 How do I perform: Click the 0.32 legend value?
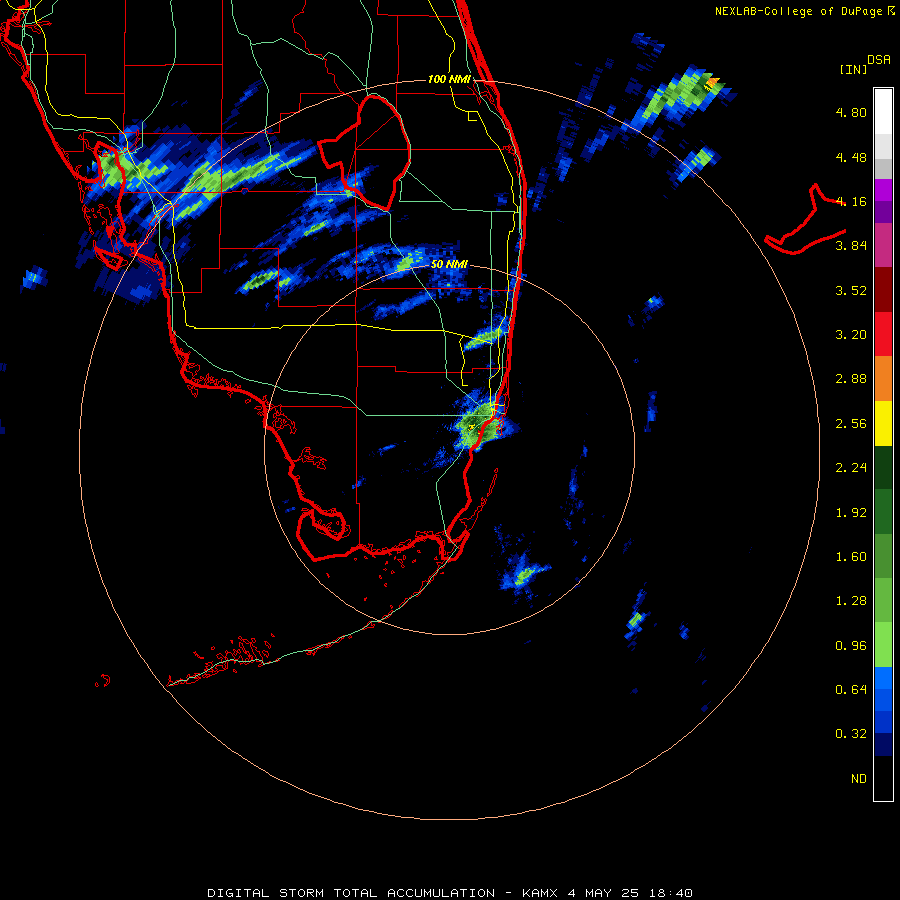tap(851, 734)
